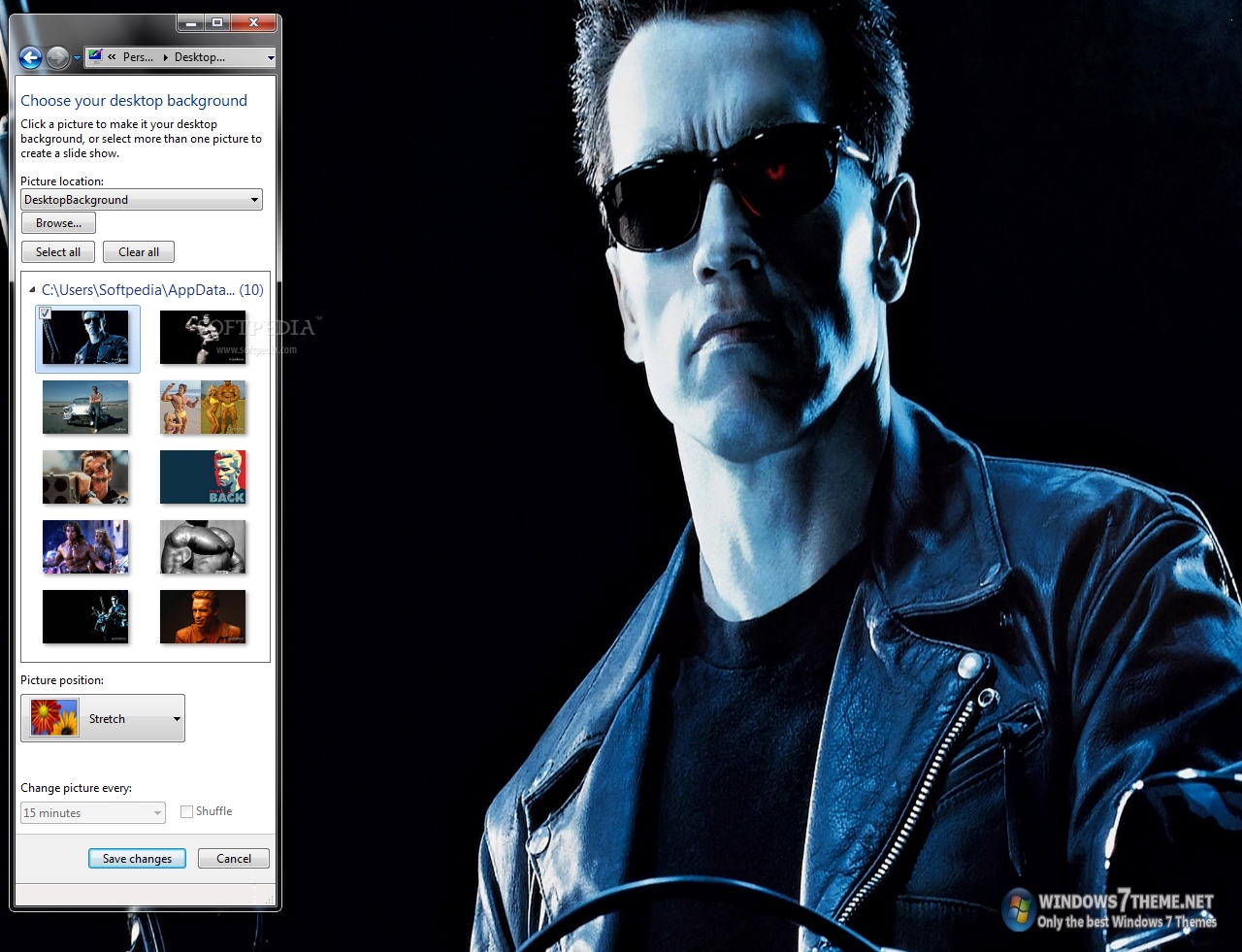Click the Forward navigation arrow
This screenshot has width=1242, height=952.
58,58
